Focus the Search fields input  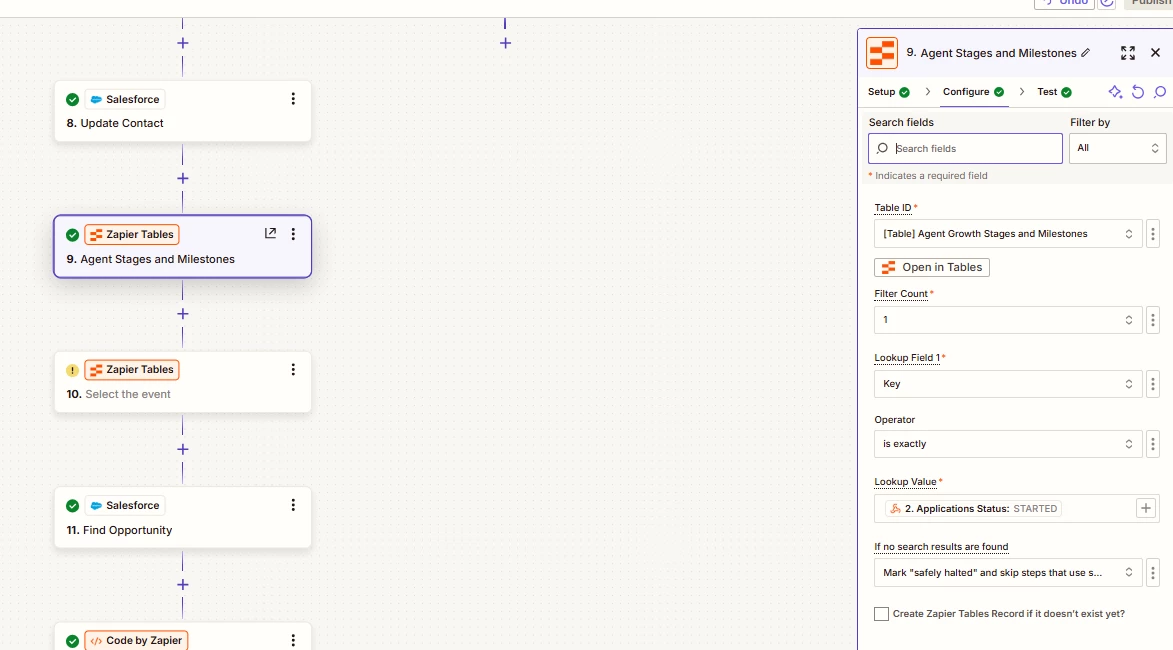tap(965, 148)
